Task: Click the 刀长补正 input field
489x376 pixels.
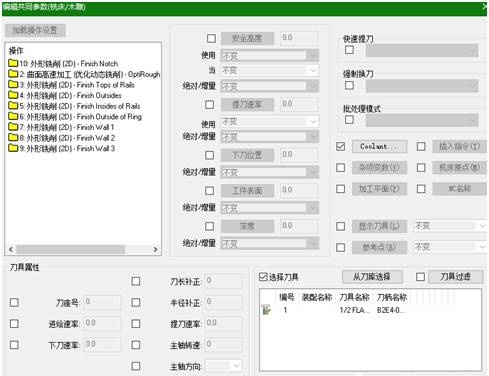Action: pos(223,281)
